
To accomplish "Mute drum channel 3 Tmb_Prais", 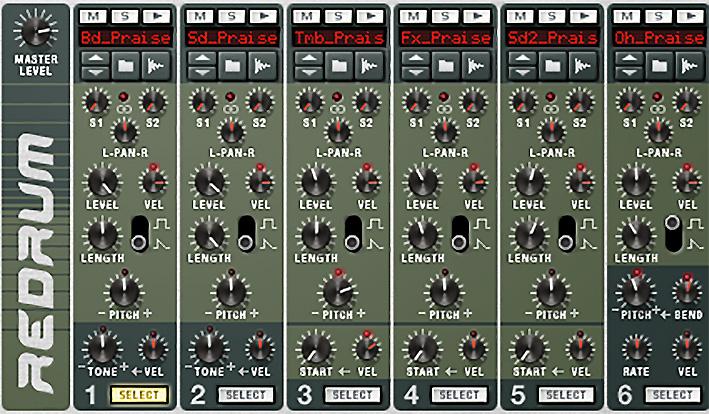I will tap(307, 16).
